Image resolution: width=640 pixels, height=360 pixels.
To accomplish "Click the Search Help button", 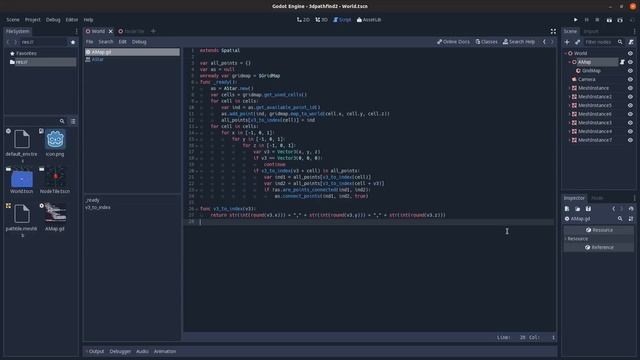I will 519,42.
